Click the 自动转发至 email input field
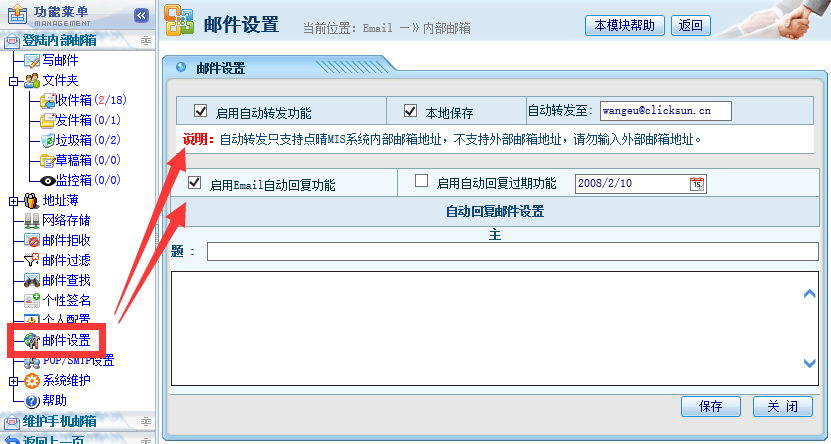This screenshot has height=444, width=831. coord(666,111)
